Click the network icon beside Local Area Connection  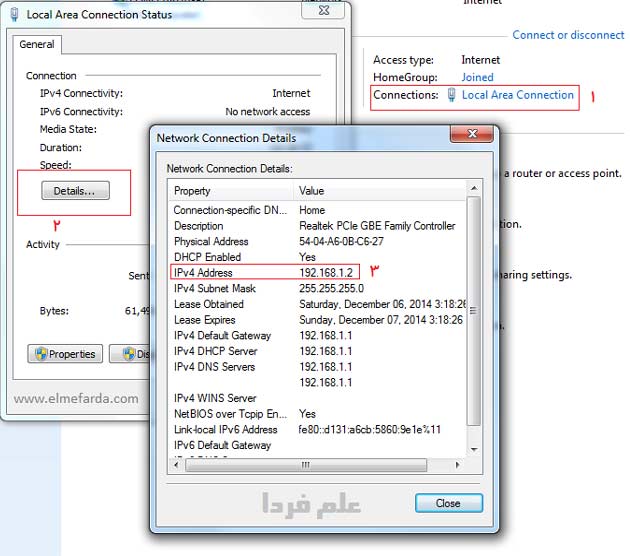point(452,95)
